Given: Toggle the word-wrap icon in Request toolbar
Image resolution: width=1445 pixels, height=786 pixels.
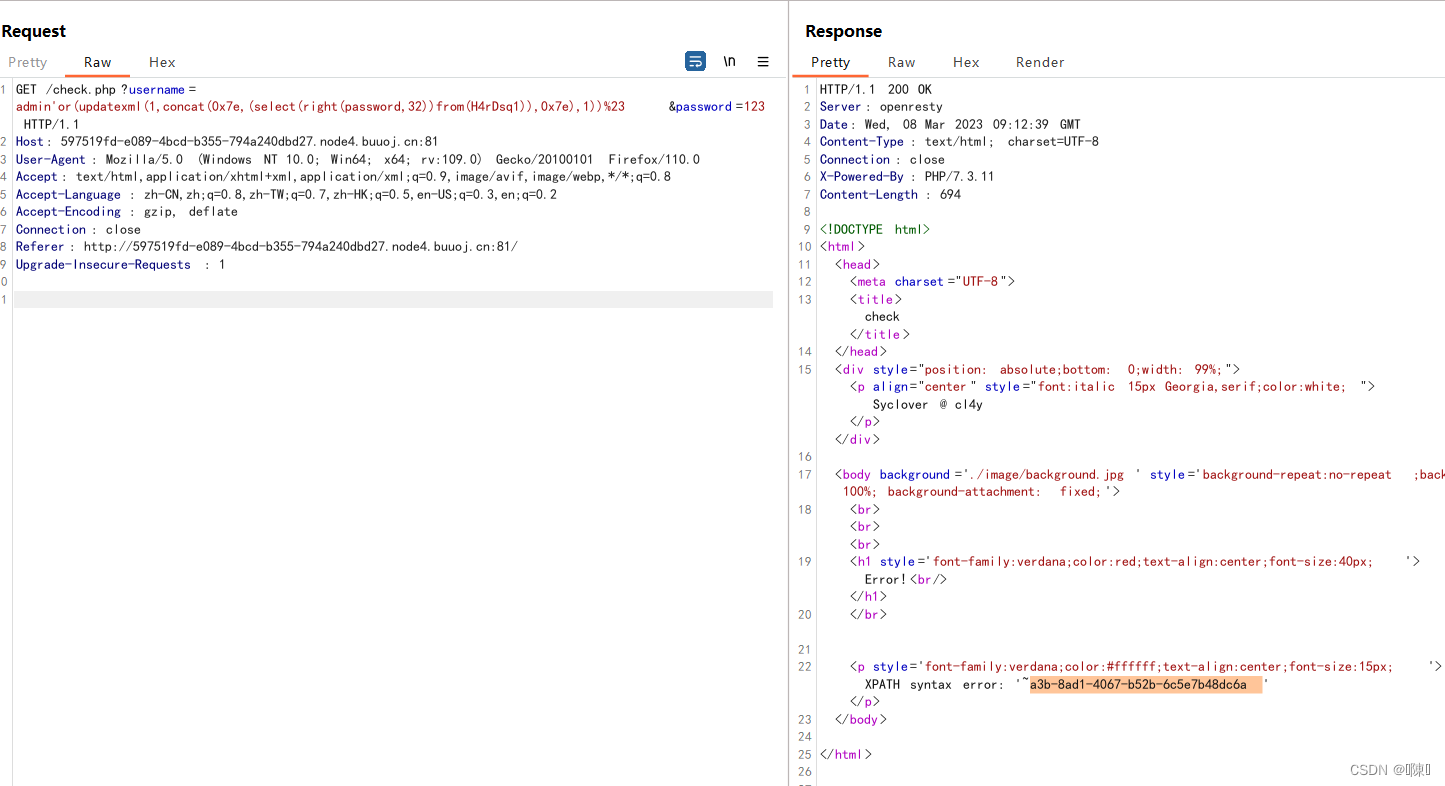Looking at the screenshot, I should 695,62.
